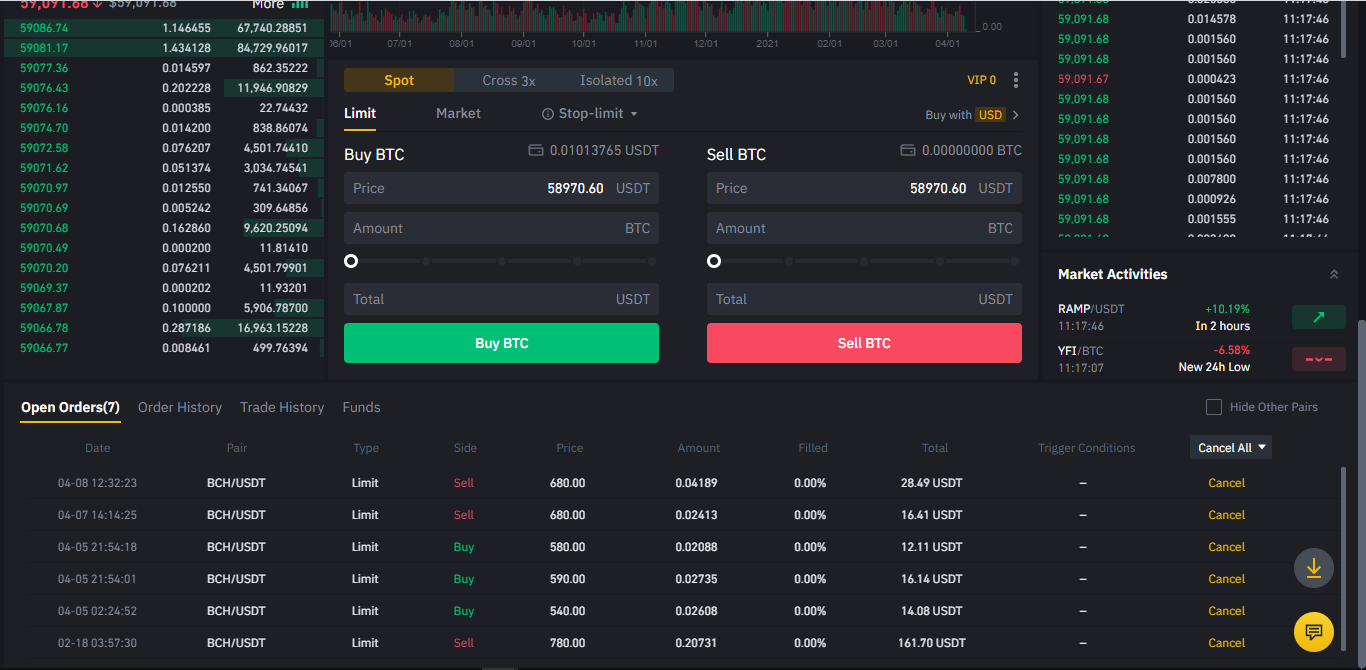Open the Cancel All dropdown

coord(1231,448)
